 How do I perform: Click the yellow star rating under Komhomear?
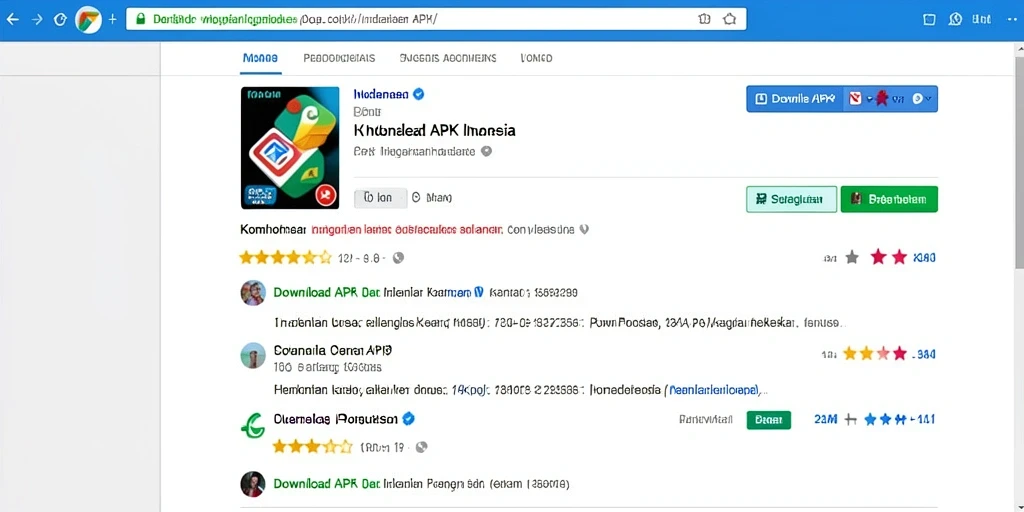coord(285,258)
